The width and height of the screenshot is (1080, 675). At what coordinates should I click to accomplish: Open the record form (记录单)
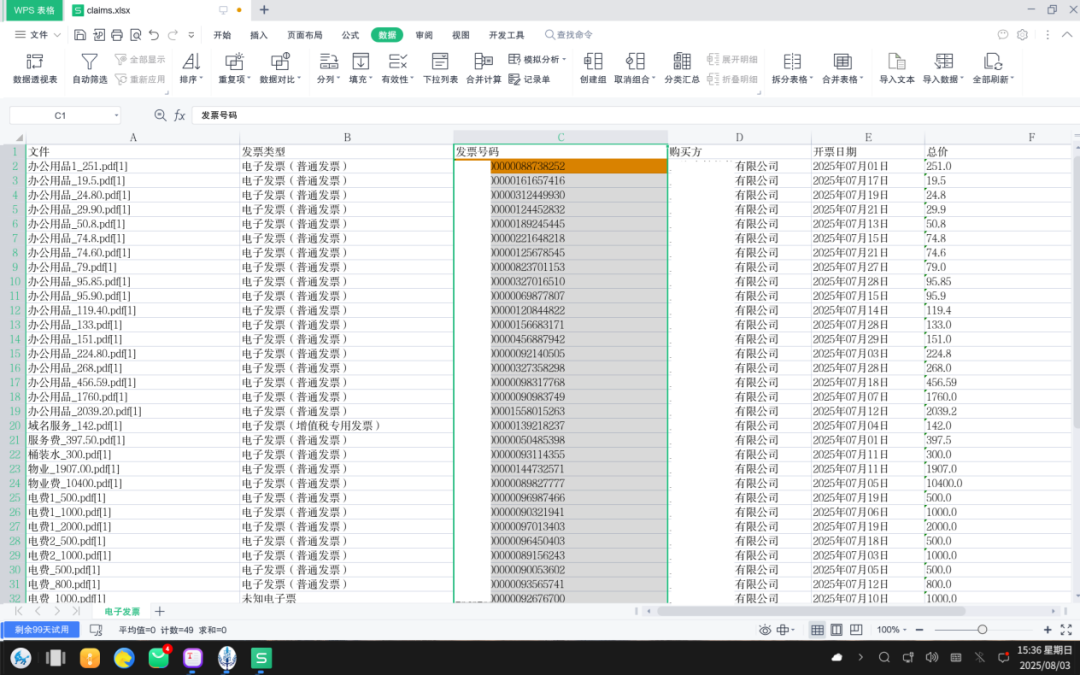(529, 79)
